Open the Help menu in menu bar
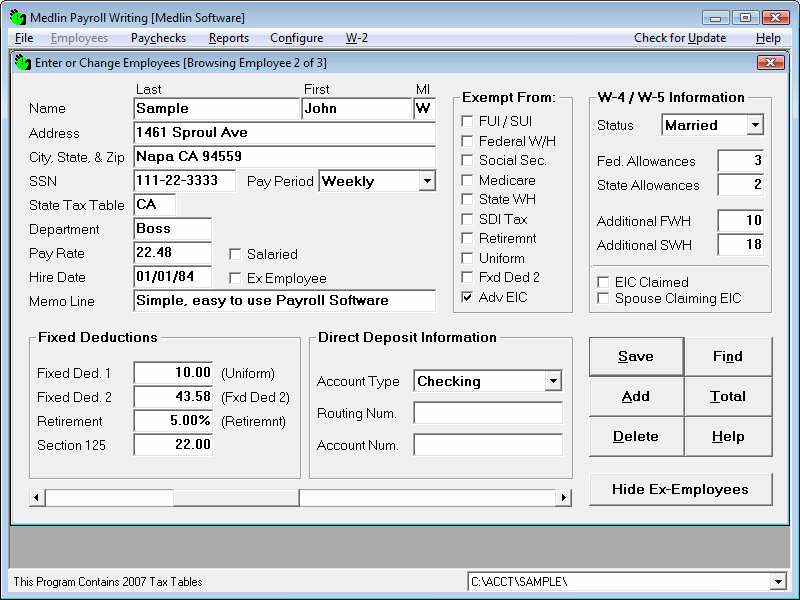The height and width of the screenshot is (600, 800). click(x=768, y=38)
